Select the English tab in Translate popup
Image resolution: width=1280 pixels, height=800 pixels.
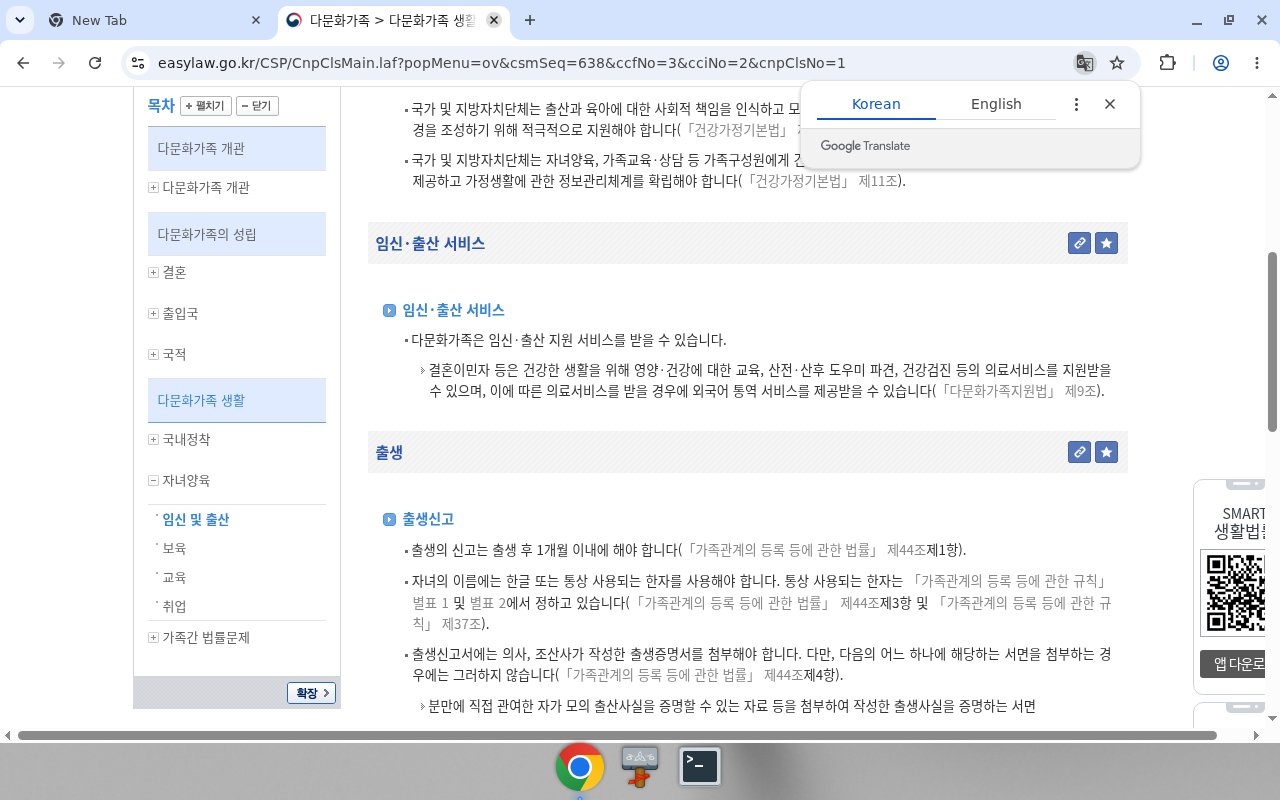coord(996,104)
